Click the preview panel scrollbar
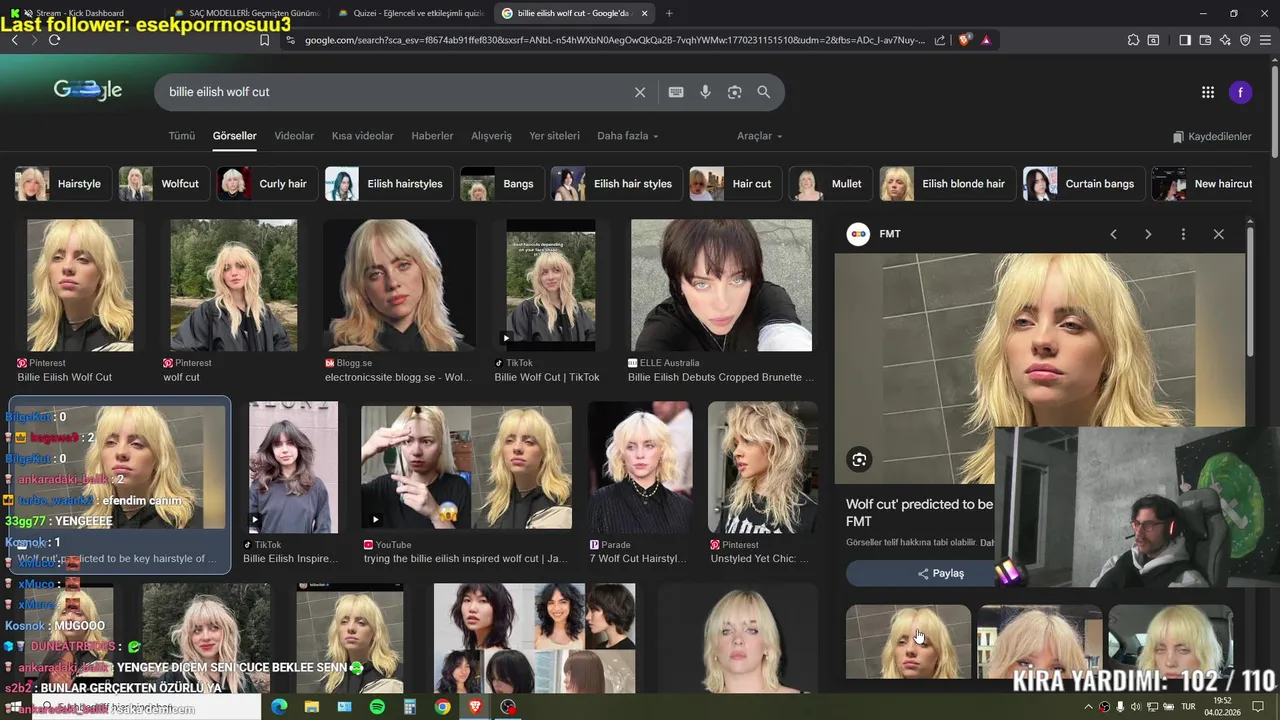 1250,290
